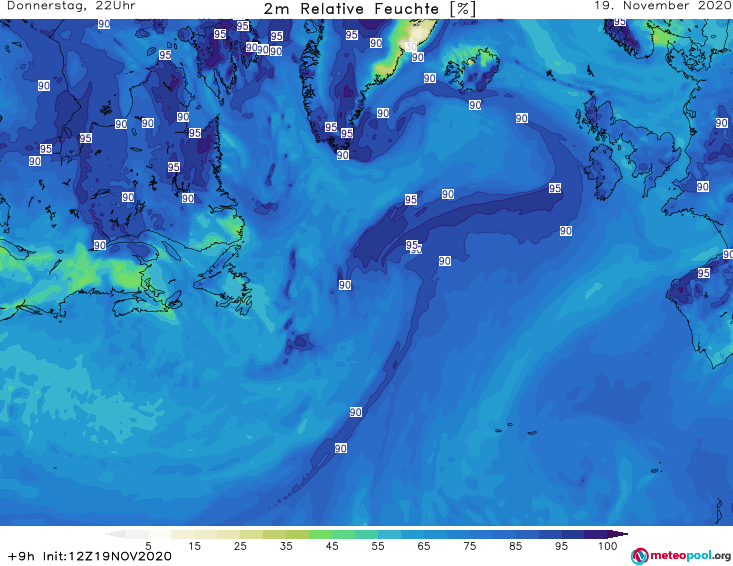Screen dimensions: 733x566
Task: Click the legend value 75
Action: [x=469, y=546]
